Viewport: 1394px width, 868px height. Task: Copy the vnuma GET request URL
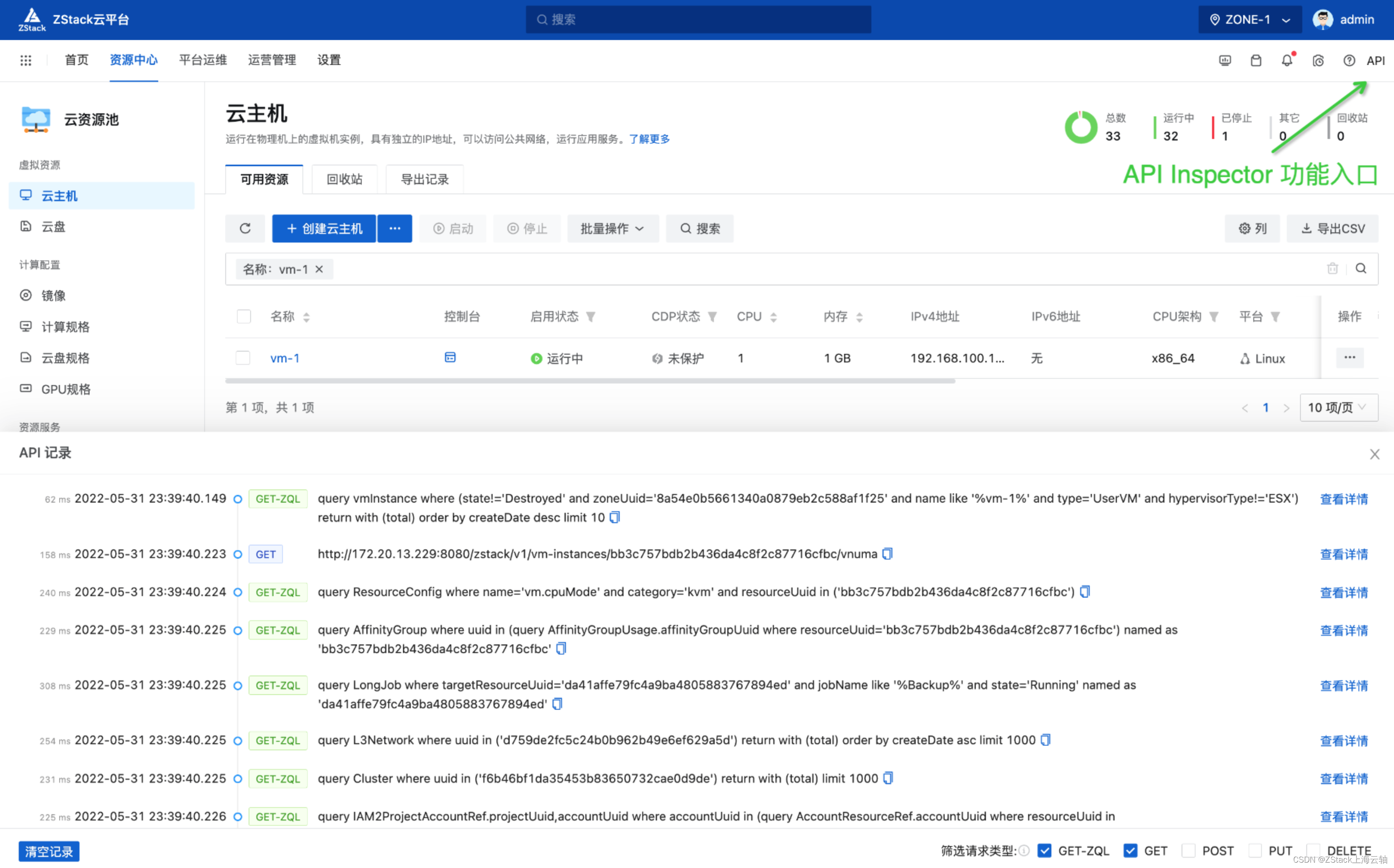(887, 554)
